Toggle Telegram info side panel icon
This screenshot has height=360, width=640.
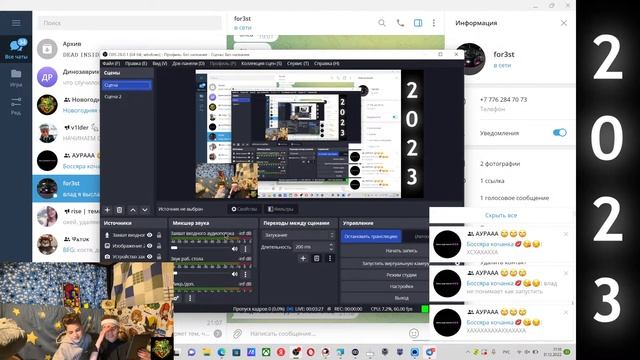point(418,23)
